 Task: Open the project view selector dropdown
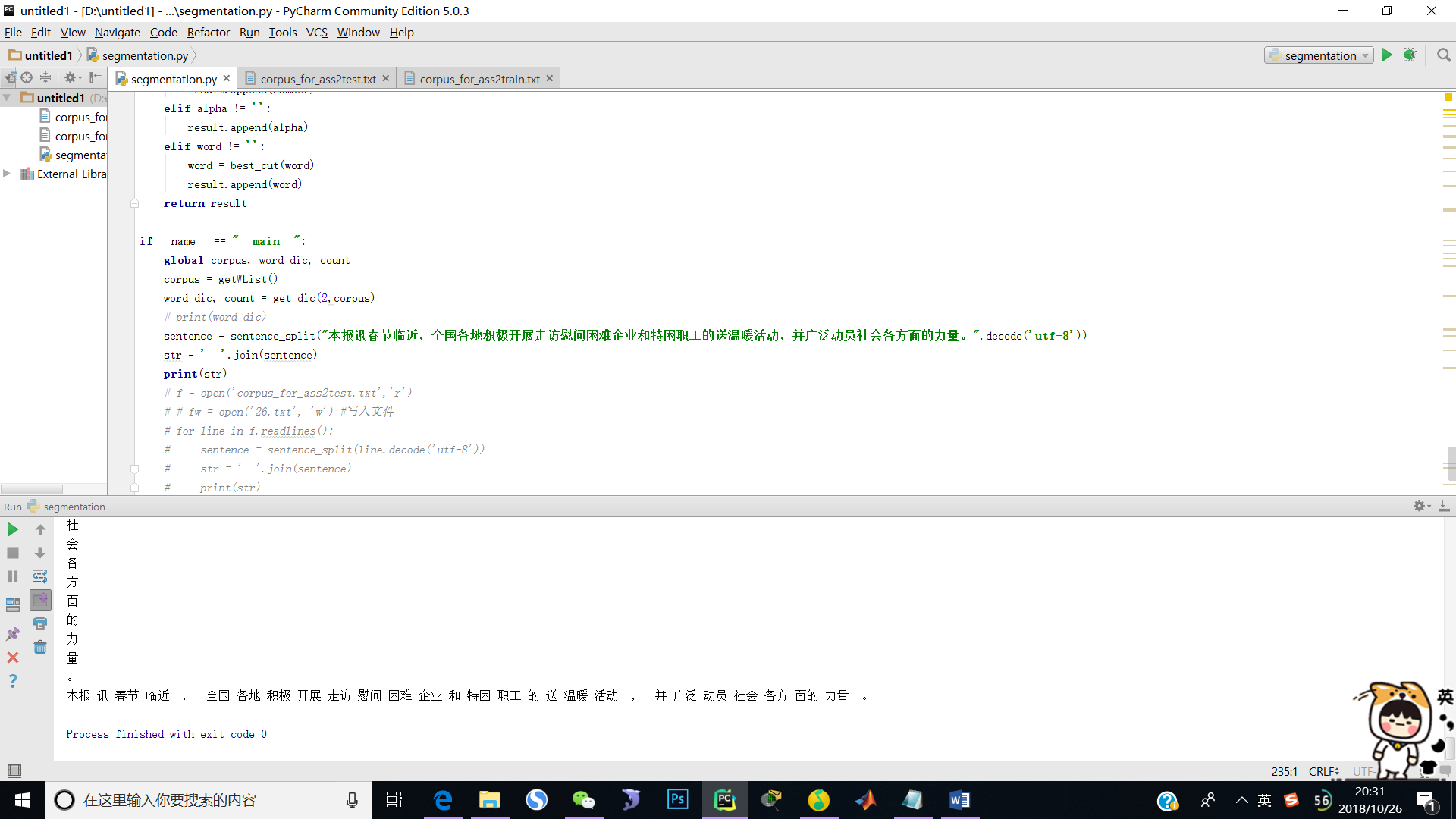(10, 77)
